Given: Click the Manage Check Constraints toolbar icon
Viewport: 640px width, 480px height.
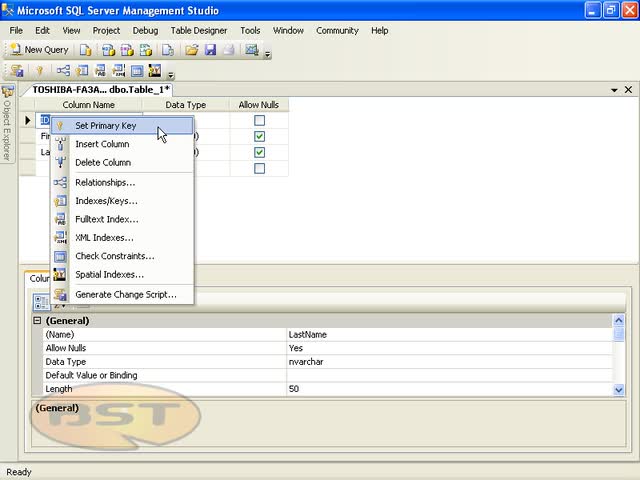Looking at the screenshot, I should tap(137, 71).
